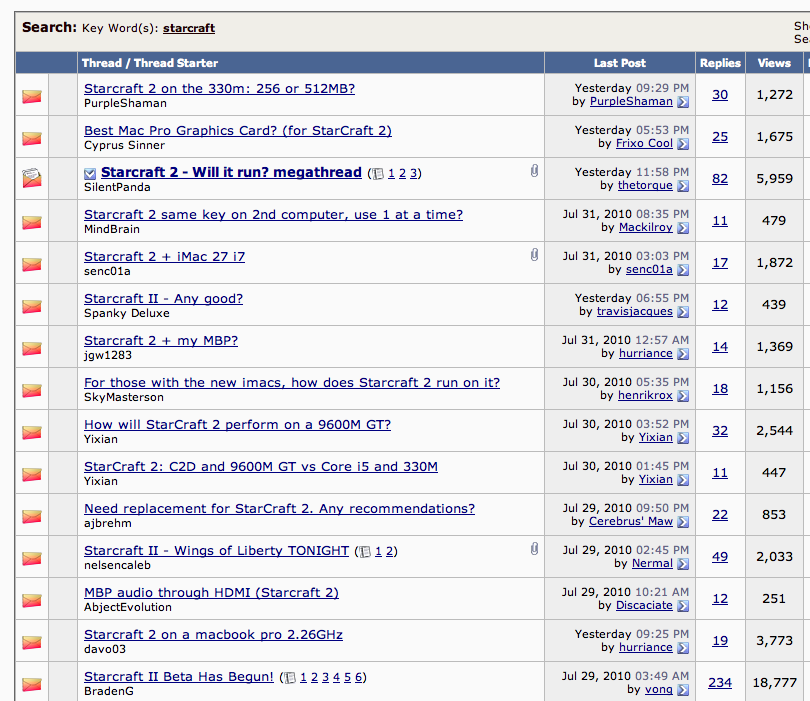Go to last post by travisjacques arrow icon
This screenshot has width=810, height=701.
pos(683,311)
